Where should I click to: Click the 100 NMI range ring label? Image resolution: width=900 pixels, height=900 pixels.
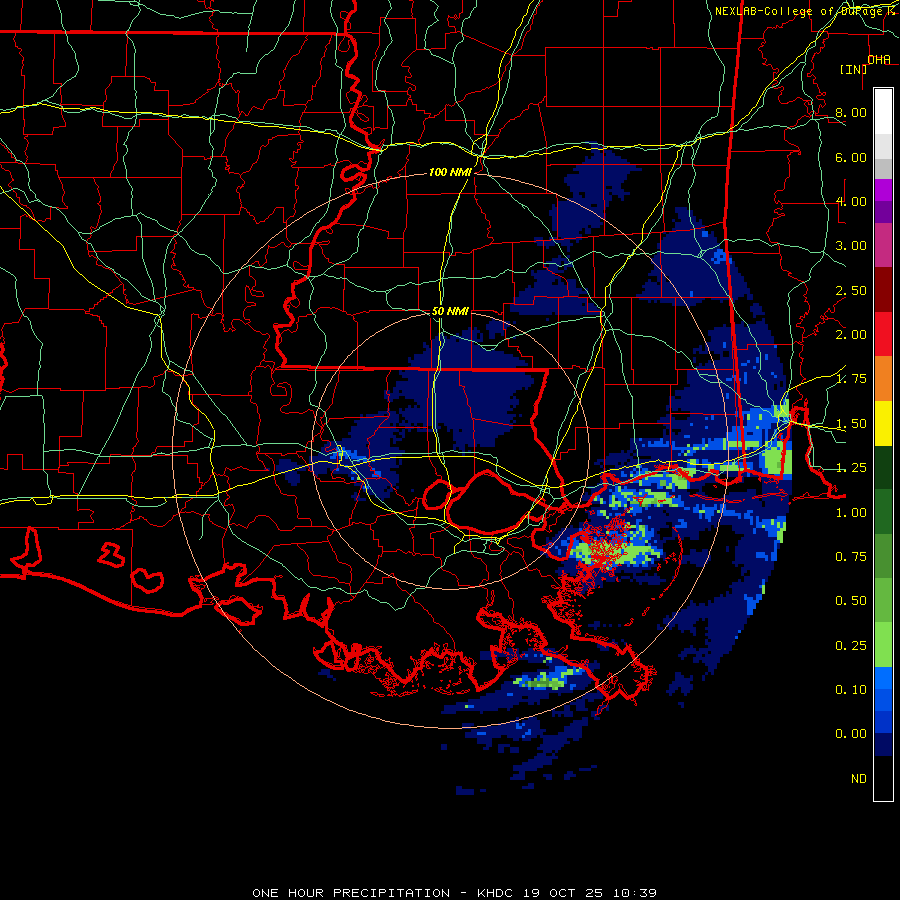point(450,172)
